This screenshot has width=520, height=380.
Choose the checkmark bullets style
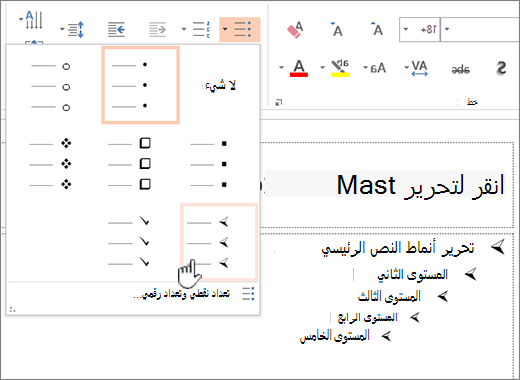[129, 243]
